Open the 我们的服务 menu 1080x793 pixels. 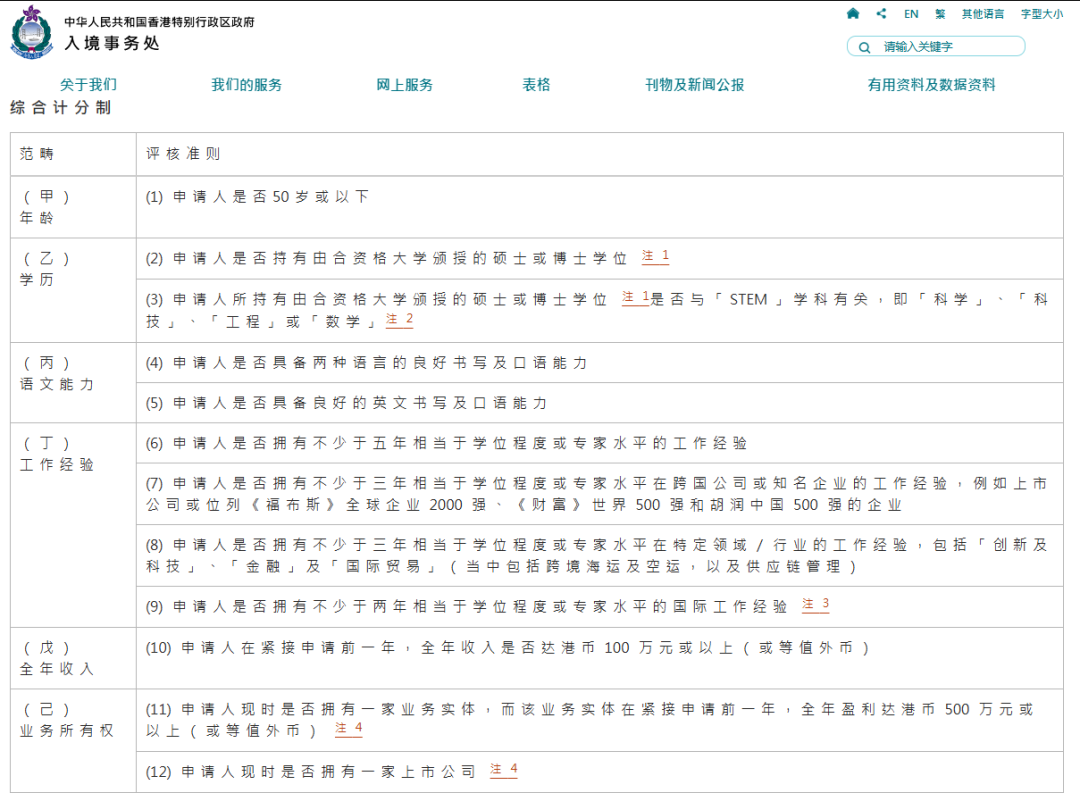[x=246, y=85]
